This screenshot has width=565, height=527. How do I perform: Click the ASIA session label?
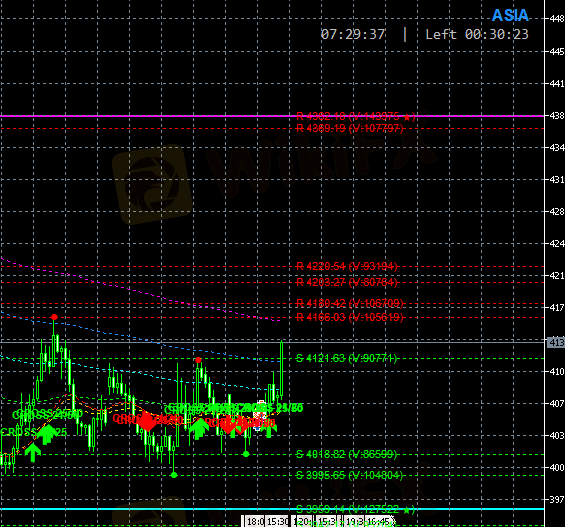[x=510, y=15]
